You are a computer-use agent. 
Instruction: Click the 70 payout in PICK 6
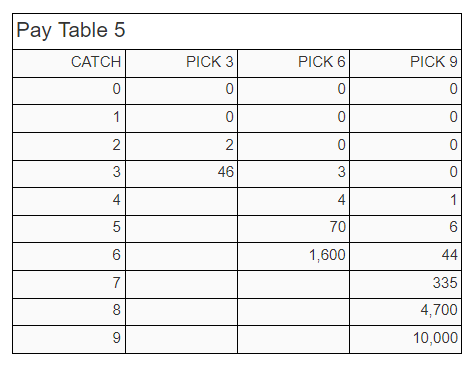[x=338, y=227]
